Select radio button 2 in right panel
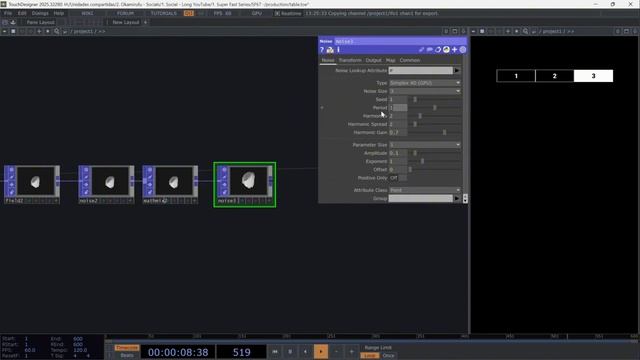 pos(554,76)
